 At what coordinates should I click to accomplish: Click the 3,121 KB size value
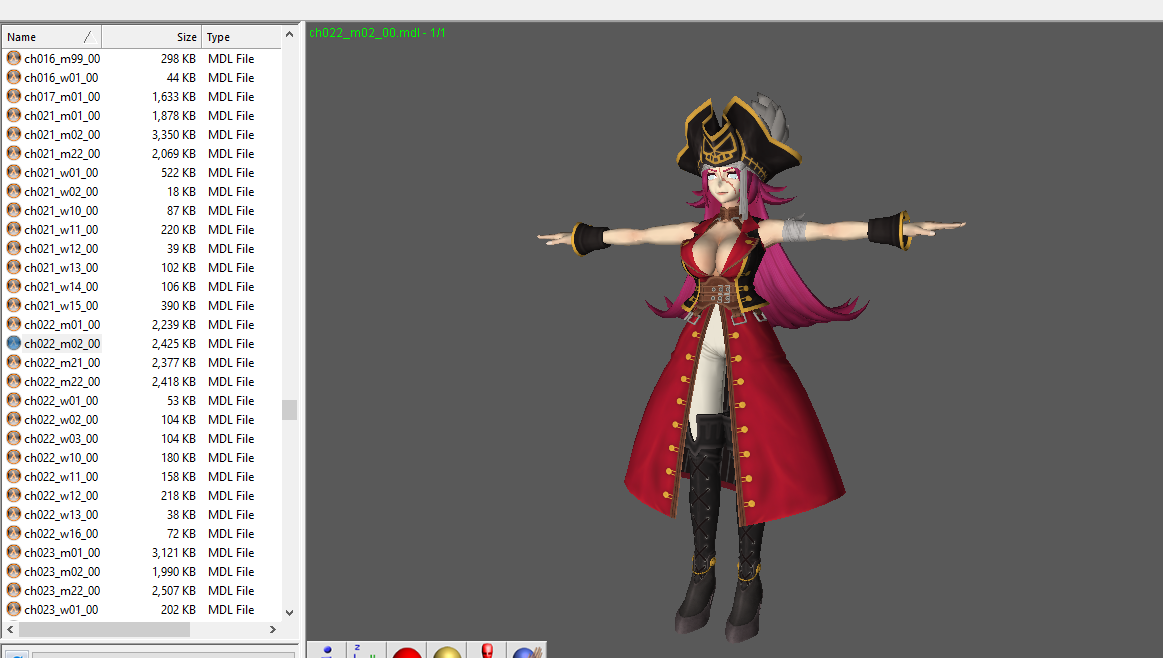pos(174,553)
